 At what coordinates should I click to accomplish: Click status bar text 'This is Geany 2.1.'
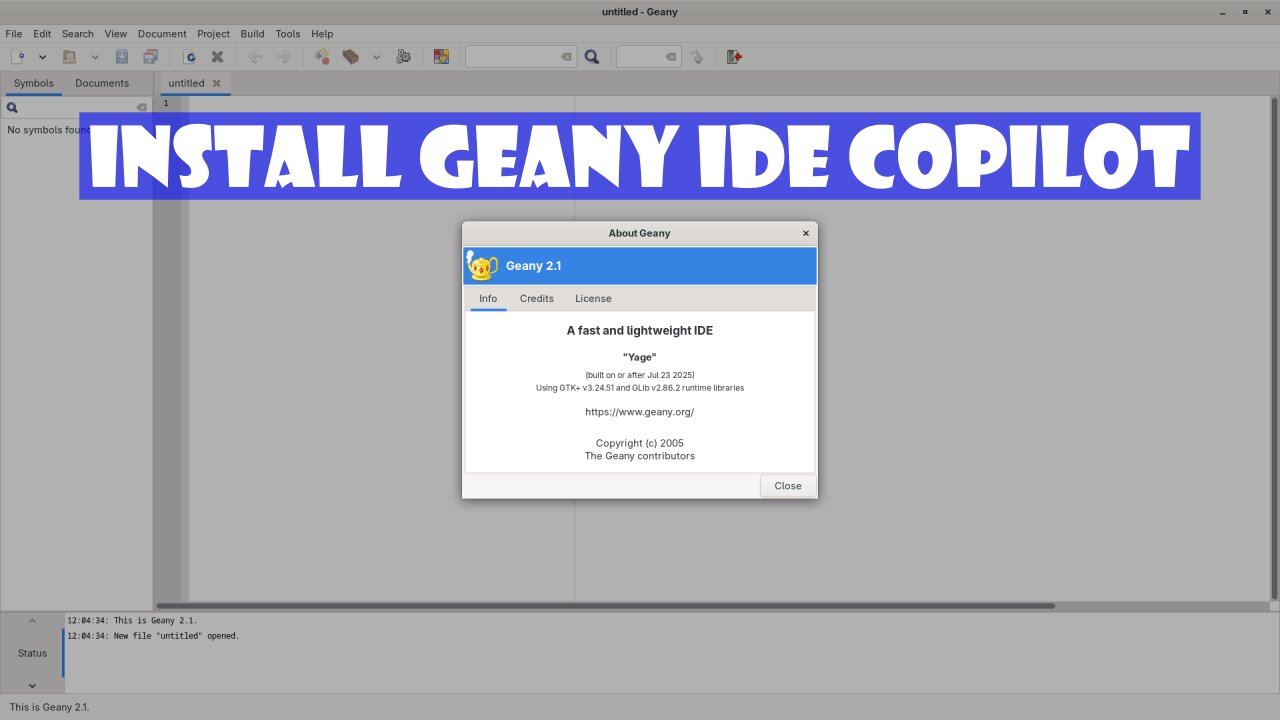pos(50,707)
